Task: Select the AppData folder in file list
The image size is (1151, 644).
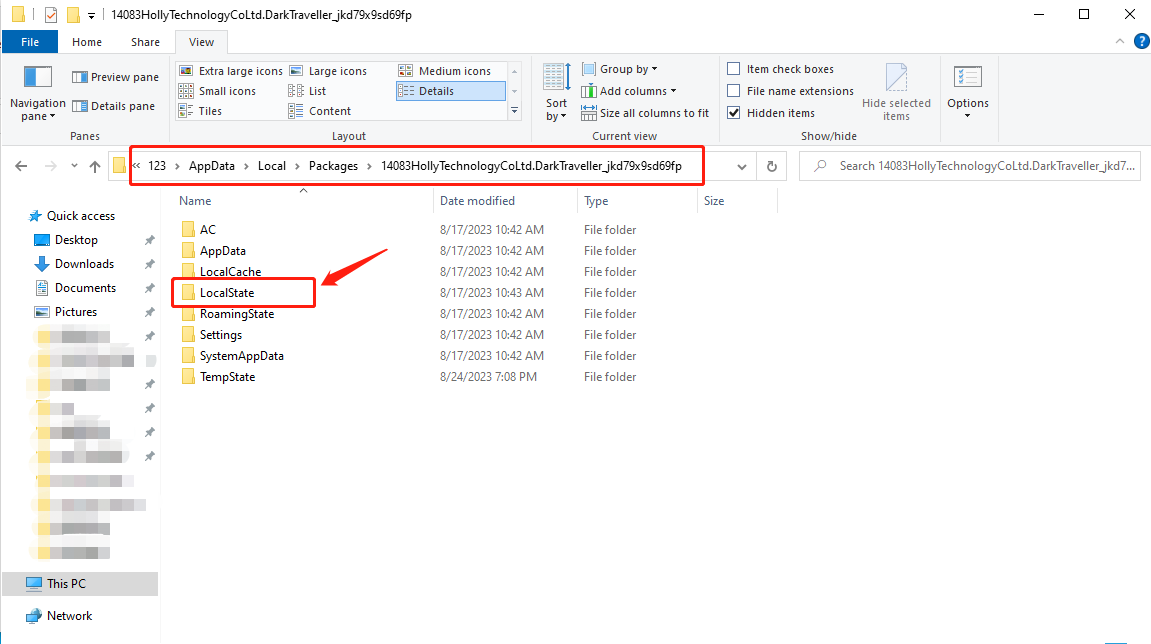Action: (x=222, y=251)
